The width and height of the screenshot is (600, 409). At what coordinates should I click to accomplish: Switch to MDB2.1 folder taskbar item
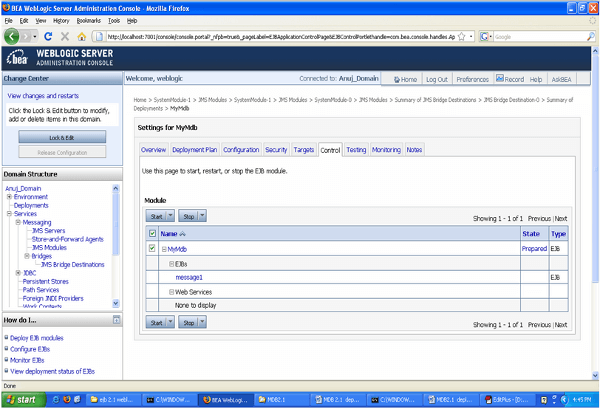[x=281, y=400]
